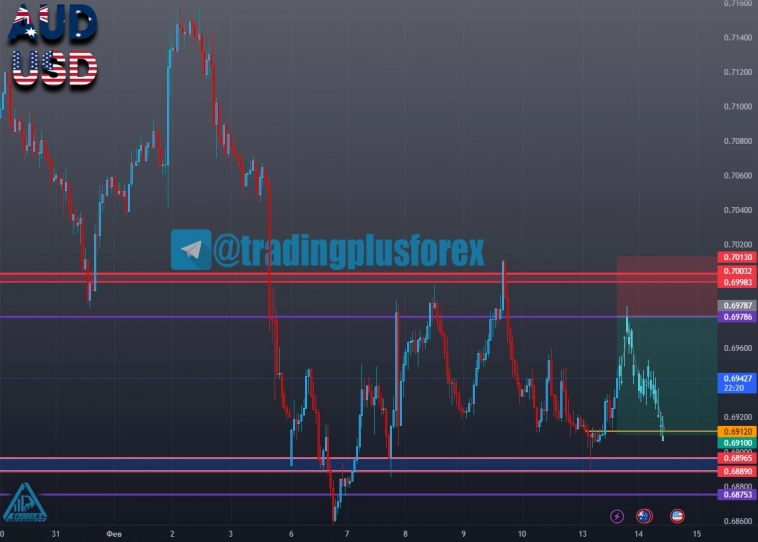Click the red 0.68965 price label
The image size is (758, 542).
737,458
